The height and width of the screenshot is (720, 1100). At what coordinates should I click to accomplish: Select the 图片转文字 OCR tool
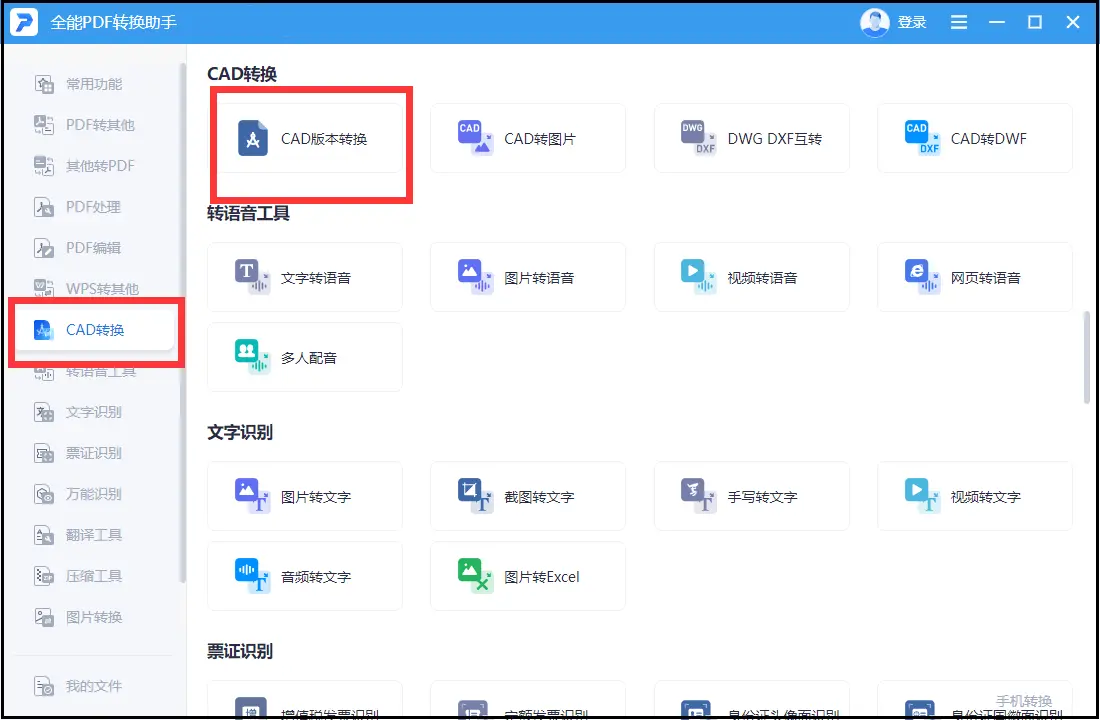tap(305, 496)
